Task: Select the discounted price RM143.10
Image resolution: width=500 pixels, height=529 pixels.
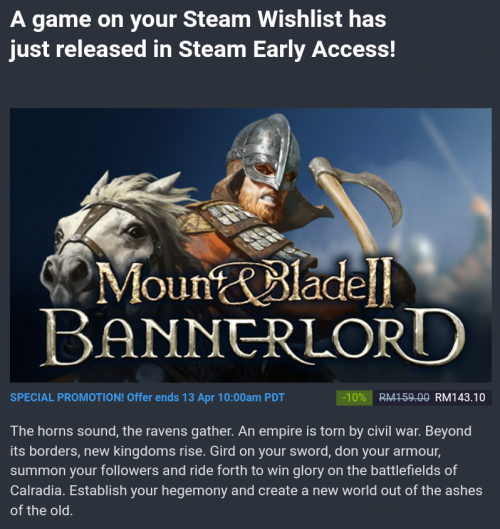Action: 460,398
